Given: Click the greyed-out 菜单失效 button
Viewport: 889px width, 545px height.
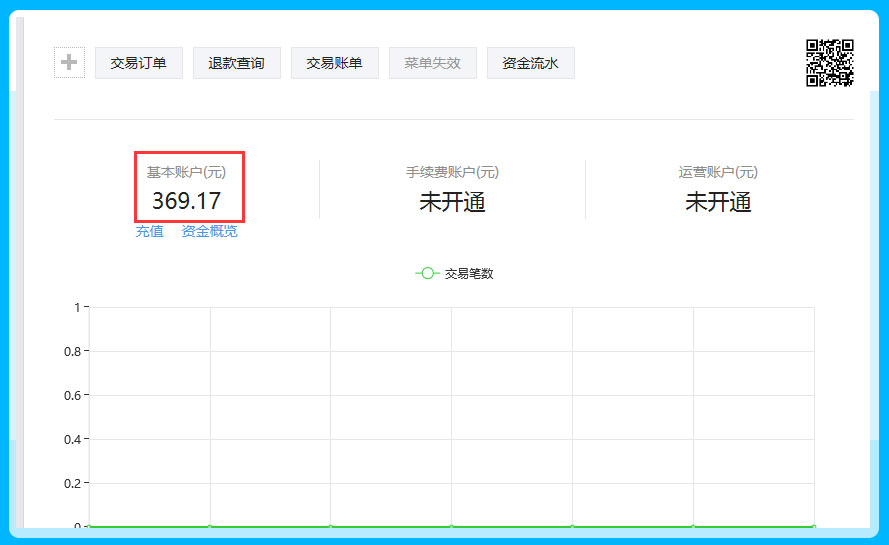Looking at the screenshot, I should pos(432,63).
